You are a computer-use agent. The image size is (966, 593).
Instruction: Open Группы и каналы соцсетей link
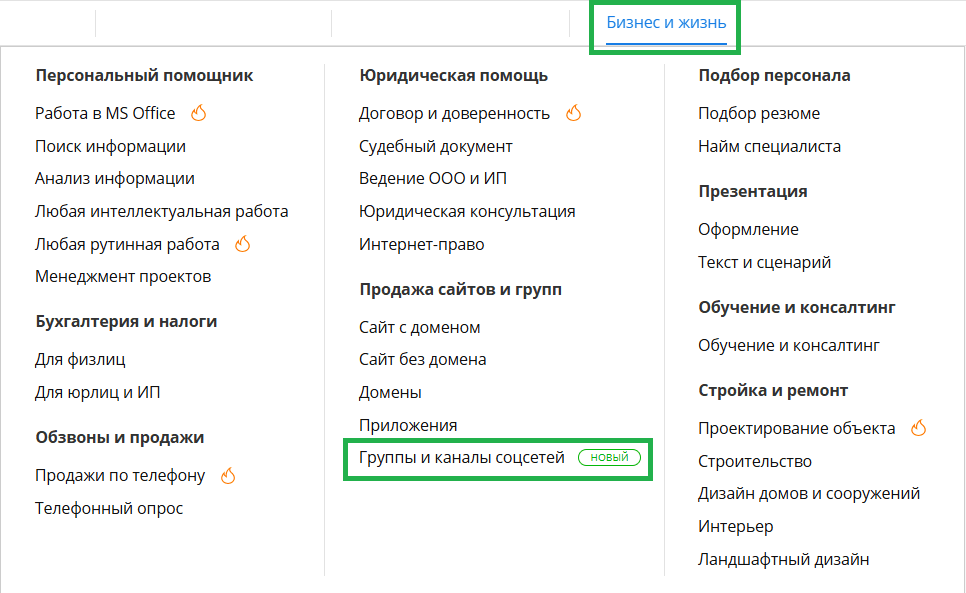tap(461, 457)
